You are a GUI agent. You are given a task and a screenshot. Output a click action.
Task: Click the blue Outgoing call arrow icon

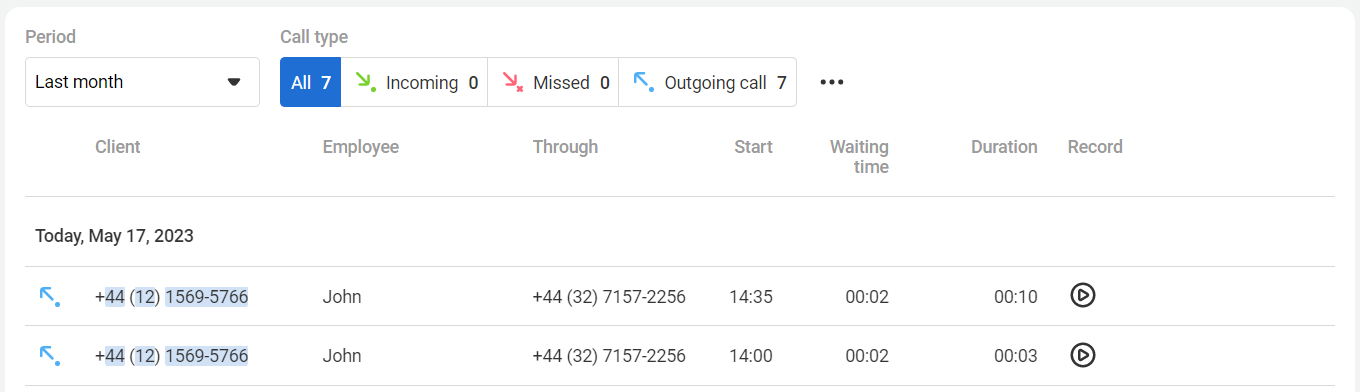point(644,82)
